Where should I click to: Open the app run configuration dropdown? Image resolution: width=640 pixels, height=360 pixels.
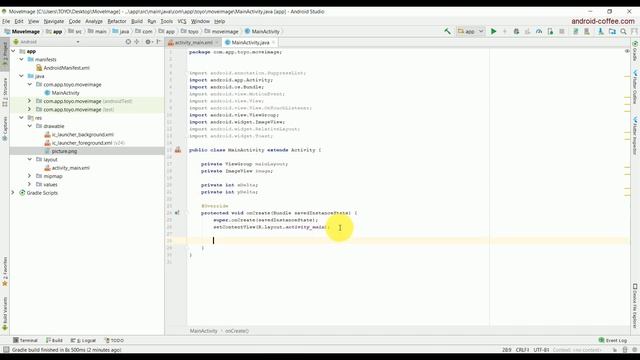point(471,31)
